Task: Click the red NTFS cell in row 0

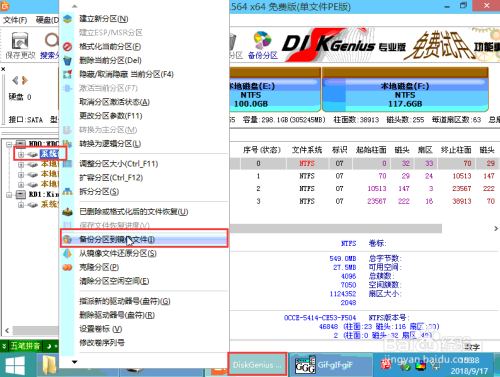Action: 307,163
